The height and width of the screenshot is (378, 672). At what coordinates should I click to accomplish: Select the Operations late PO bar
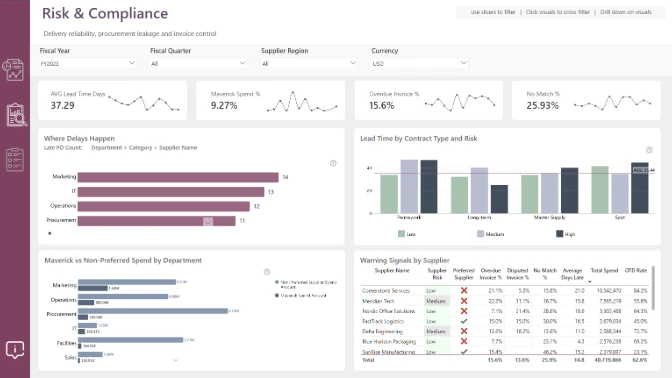pos(163,206)
